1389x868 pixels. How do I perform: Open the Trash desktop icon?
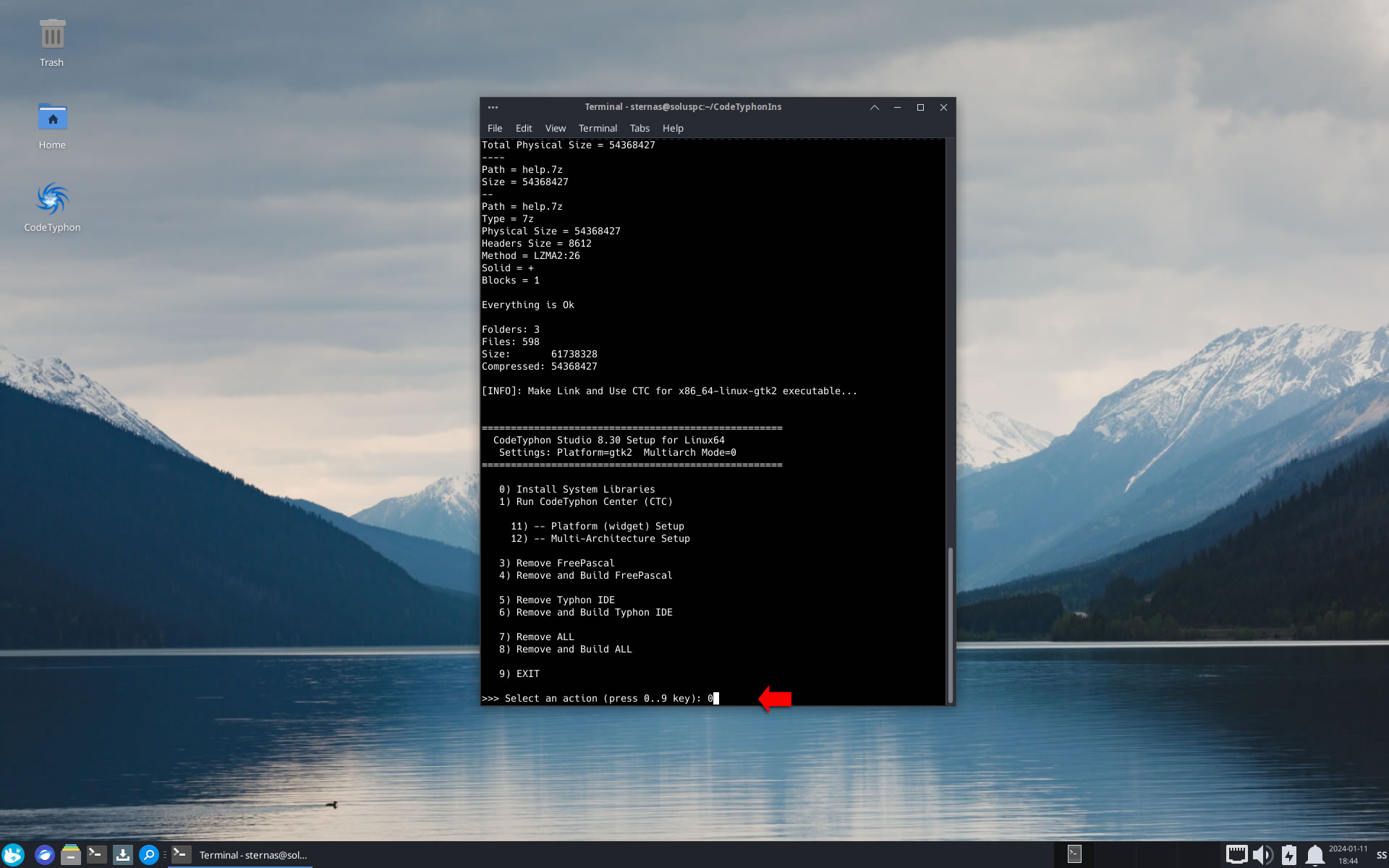(x=52, y=43)
